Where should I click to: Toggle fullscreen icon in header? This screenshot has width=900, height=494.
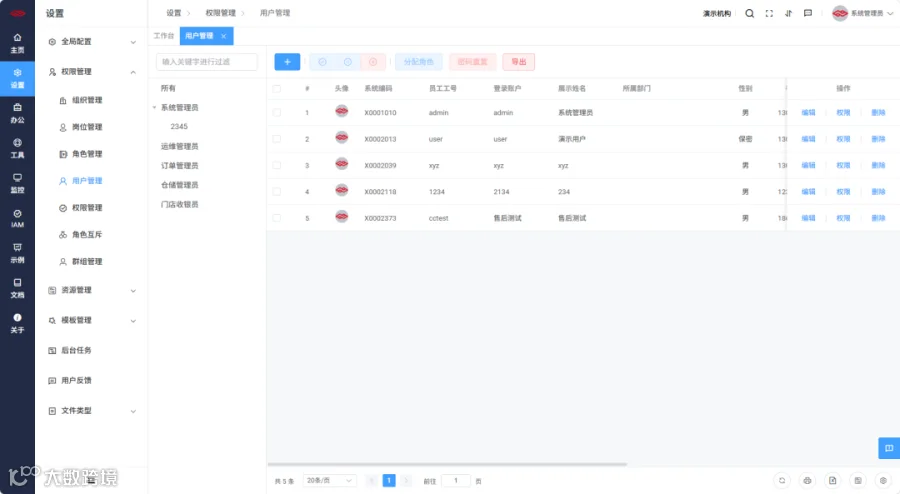769,13
